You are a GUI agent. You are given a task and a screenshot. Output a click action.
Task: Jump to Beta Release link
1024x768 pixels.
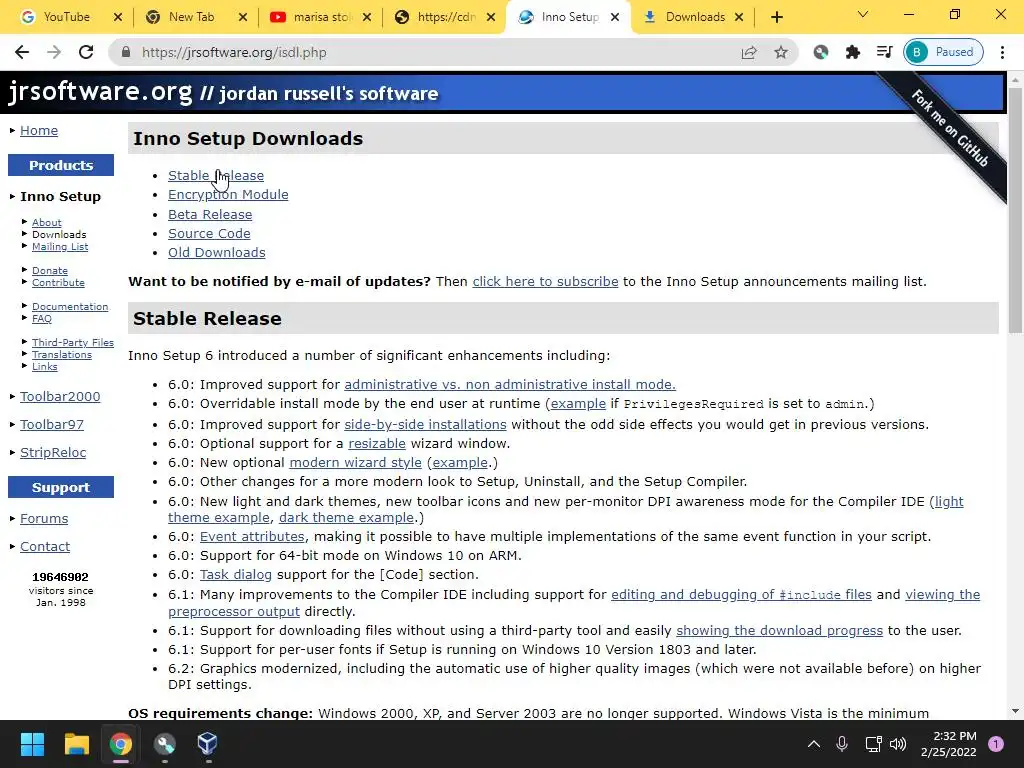[x=210, y=214]
